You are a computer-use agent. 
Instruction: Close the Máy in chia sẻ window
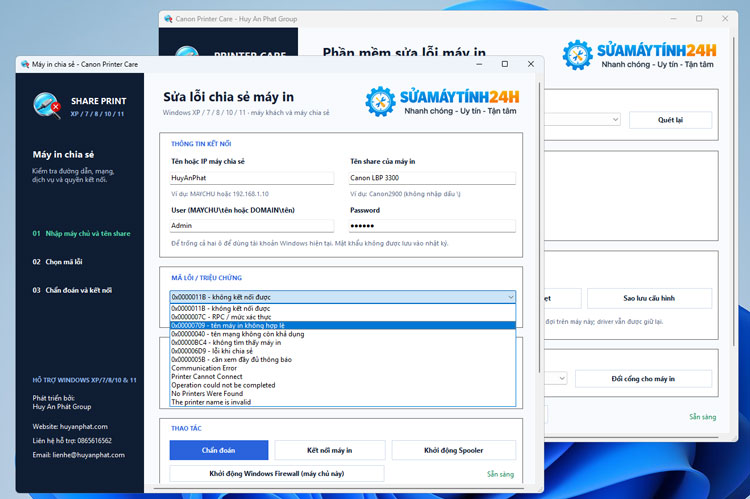tap(530, 64)
